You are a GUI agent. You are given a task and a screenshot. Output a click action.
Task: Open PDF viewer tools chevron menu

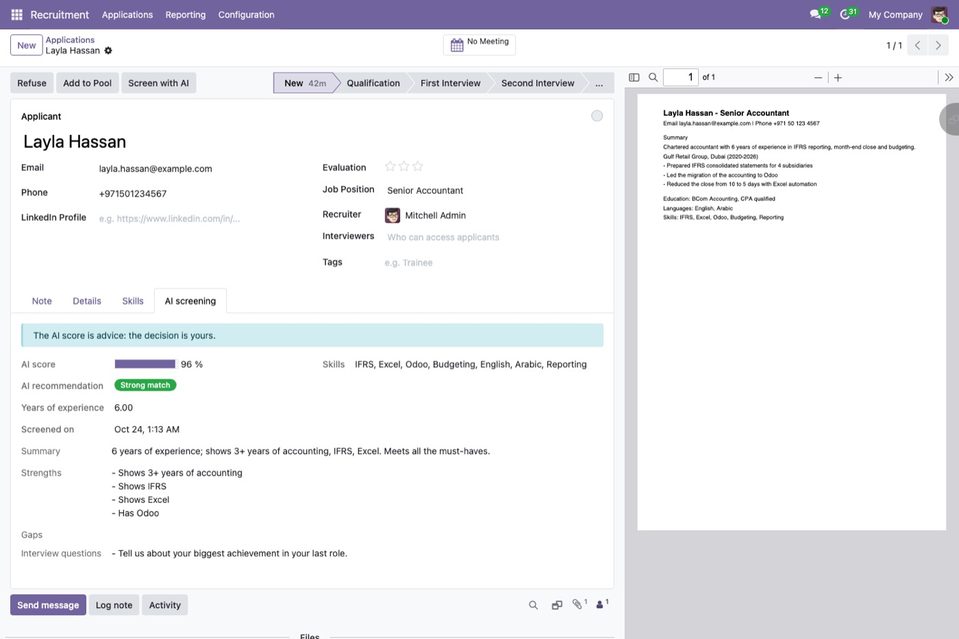(949, 78)
